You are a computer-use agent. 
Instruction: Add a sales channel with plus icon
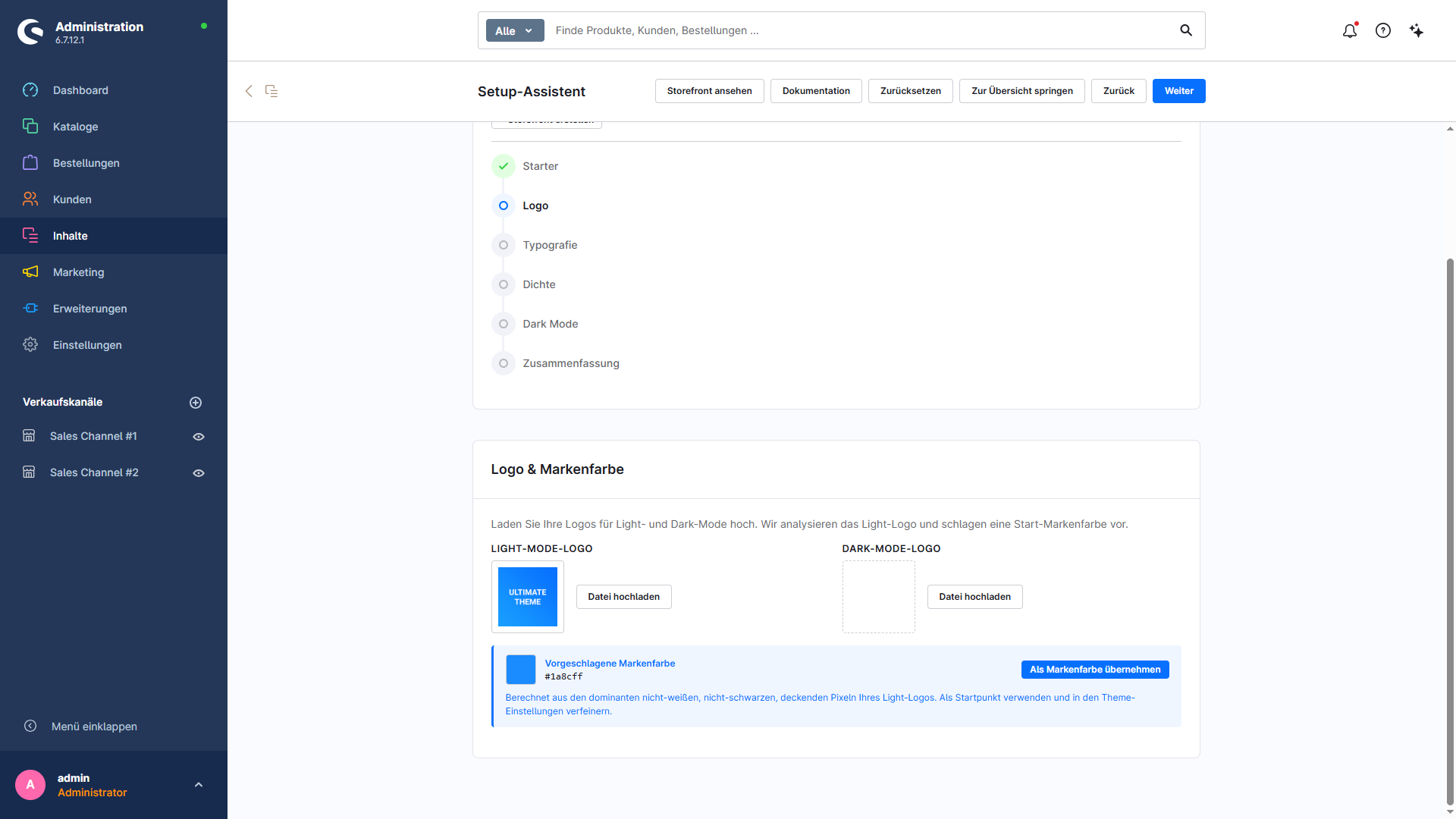click(196, 403)
